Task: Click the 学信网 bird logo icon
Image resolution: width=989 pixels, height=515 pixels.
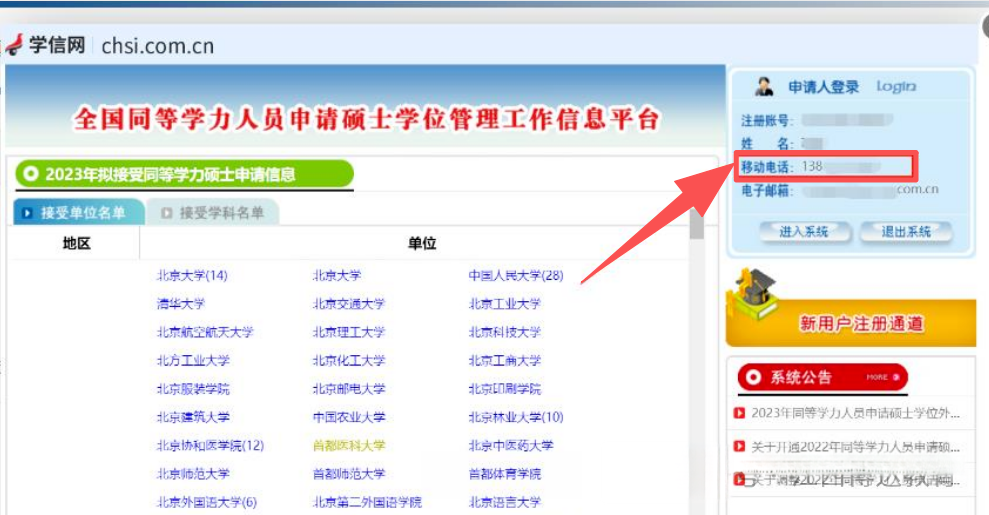Action: point(14,45)
